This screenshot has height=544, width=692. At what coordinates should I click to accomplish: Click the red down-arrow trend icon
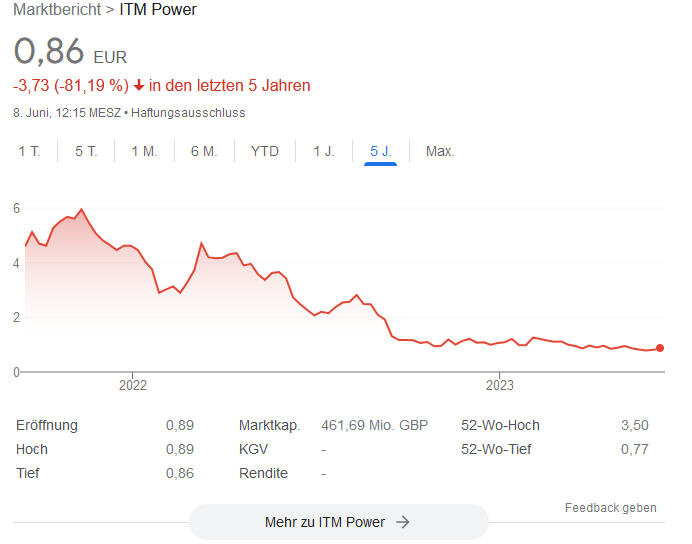[138, 86]
